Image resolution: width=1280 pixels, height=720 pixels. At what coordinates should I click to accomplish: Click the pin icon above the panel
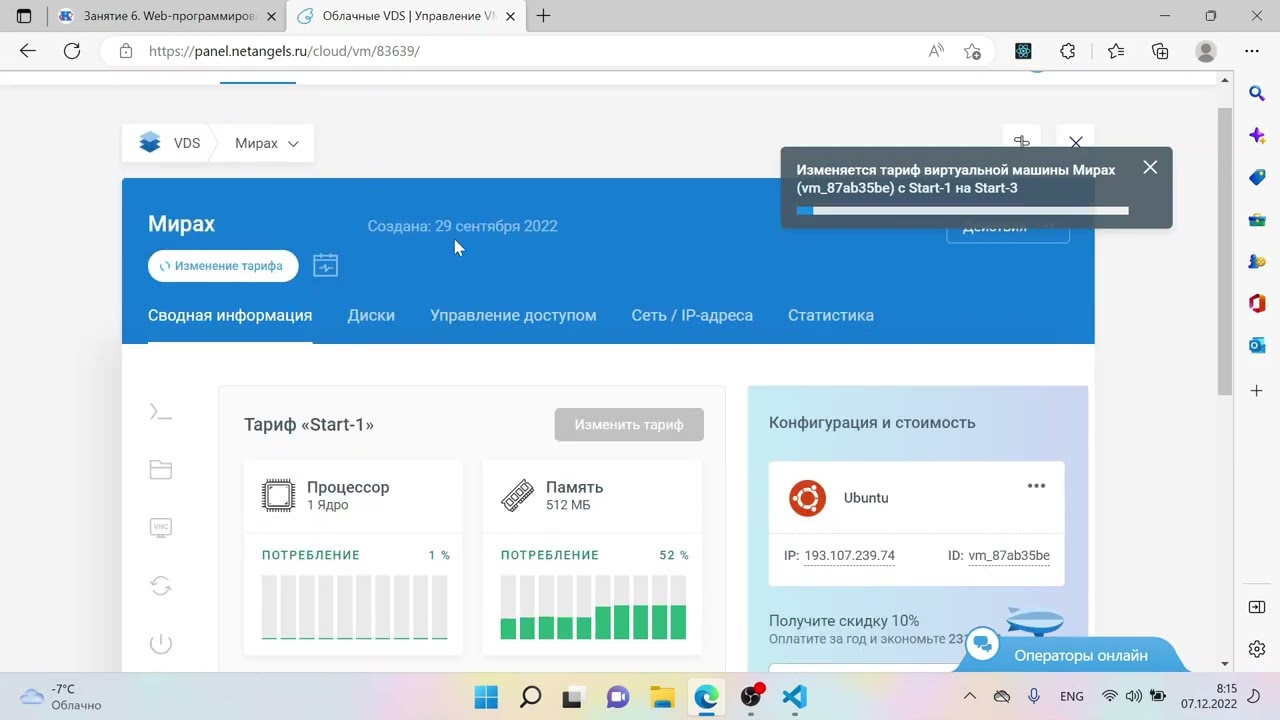pyautogui.click(x=1021, y=143)
